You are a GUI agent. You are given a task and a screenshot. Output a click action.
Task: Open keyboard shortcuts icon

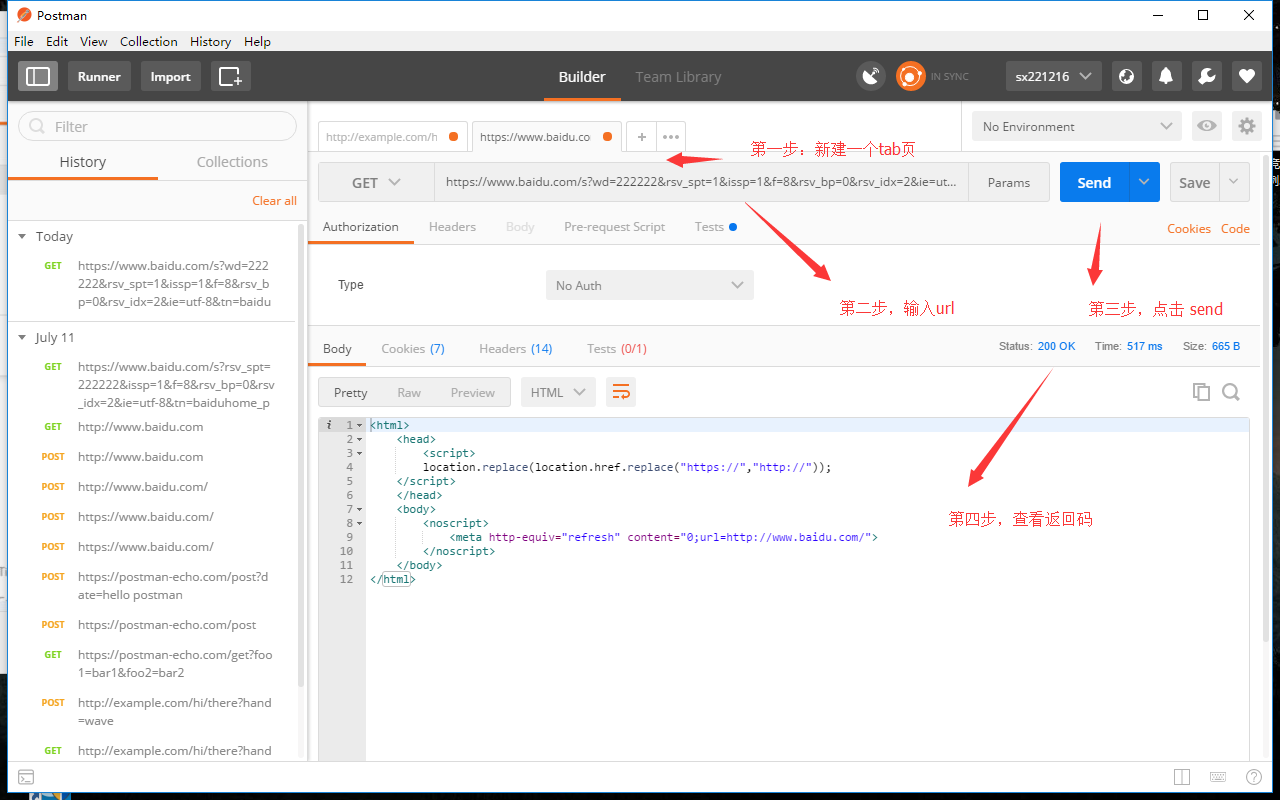pos(1218,777)
